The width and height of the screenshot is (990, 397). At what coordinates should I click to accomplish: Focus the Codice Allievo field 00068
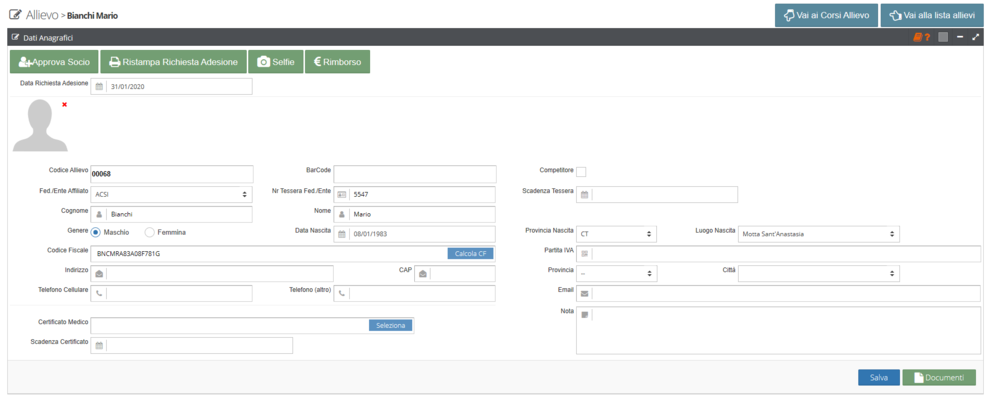172,174
